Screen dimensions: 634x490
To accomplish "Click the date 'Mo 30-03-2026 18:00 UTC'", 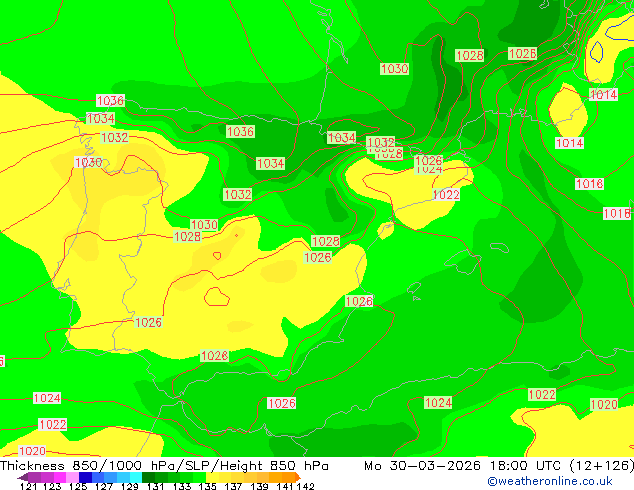I will click(x=462, y=466).
